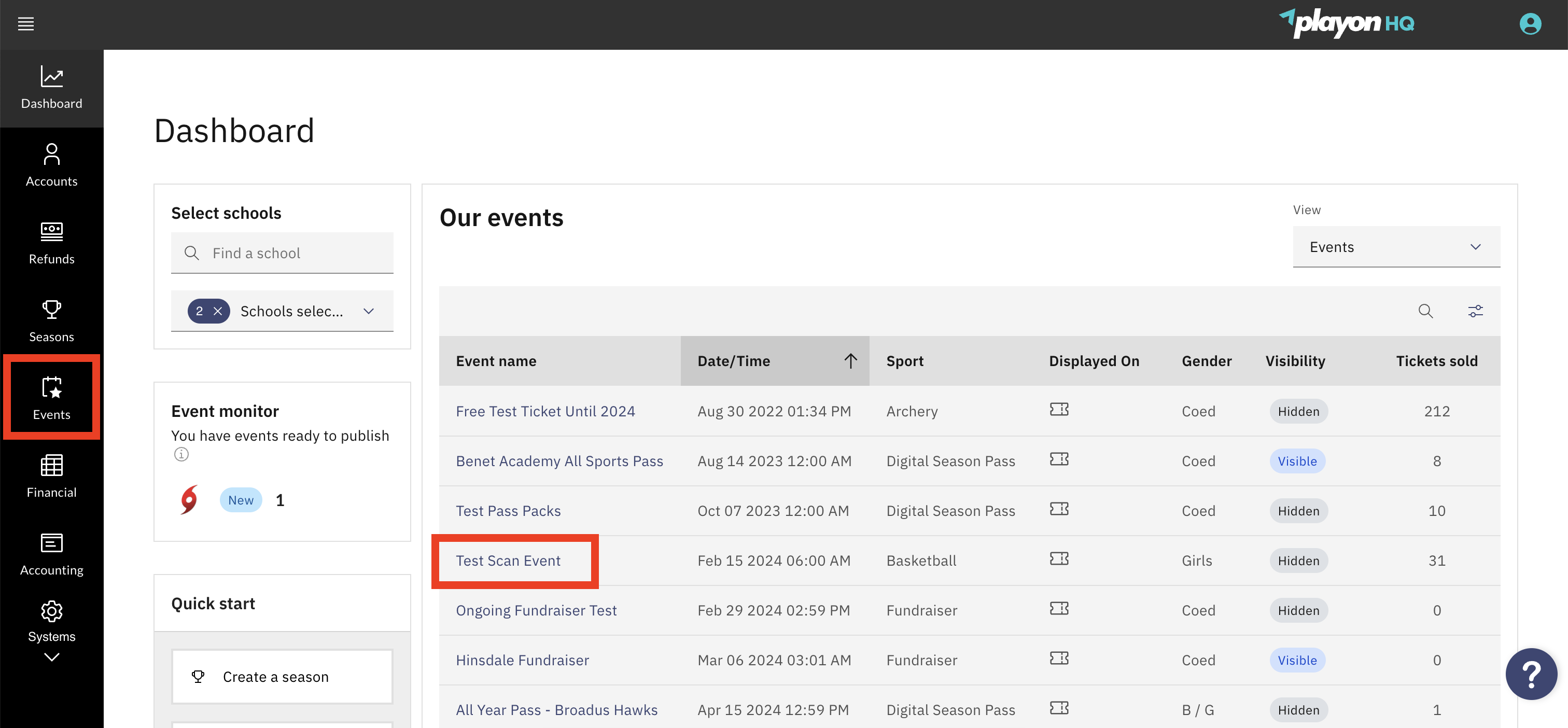This screenshot has width=1568, height=728.
Task: Go to Accounts in the sidebar
Action: pyautogui.click(x=52, y=165)
